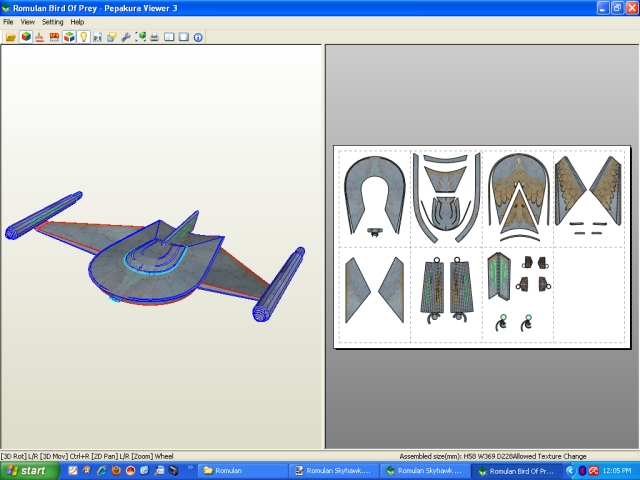Open the Romulan folder taskbar button
The width and height of the screenshot is (640, 480).
click(x=243, y=471)
